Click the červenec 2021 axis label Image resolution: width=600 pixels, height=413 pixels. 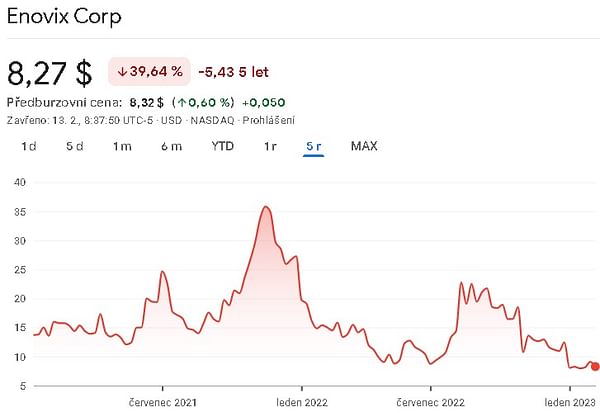(x=163, y=403)
